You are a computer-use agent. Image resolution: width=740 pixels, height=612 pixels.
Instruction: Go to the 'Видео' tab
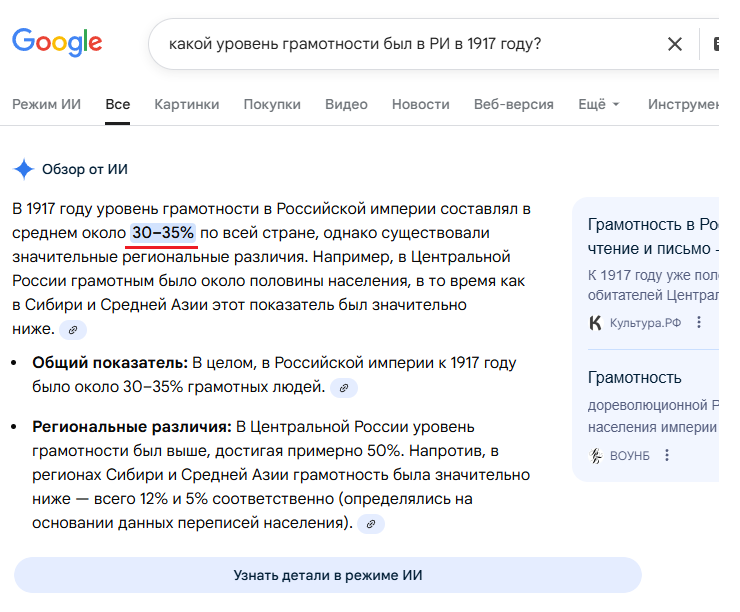coord(346,104)
